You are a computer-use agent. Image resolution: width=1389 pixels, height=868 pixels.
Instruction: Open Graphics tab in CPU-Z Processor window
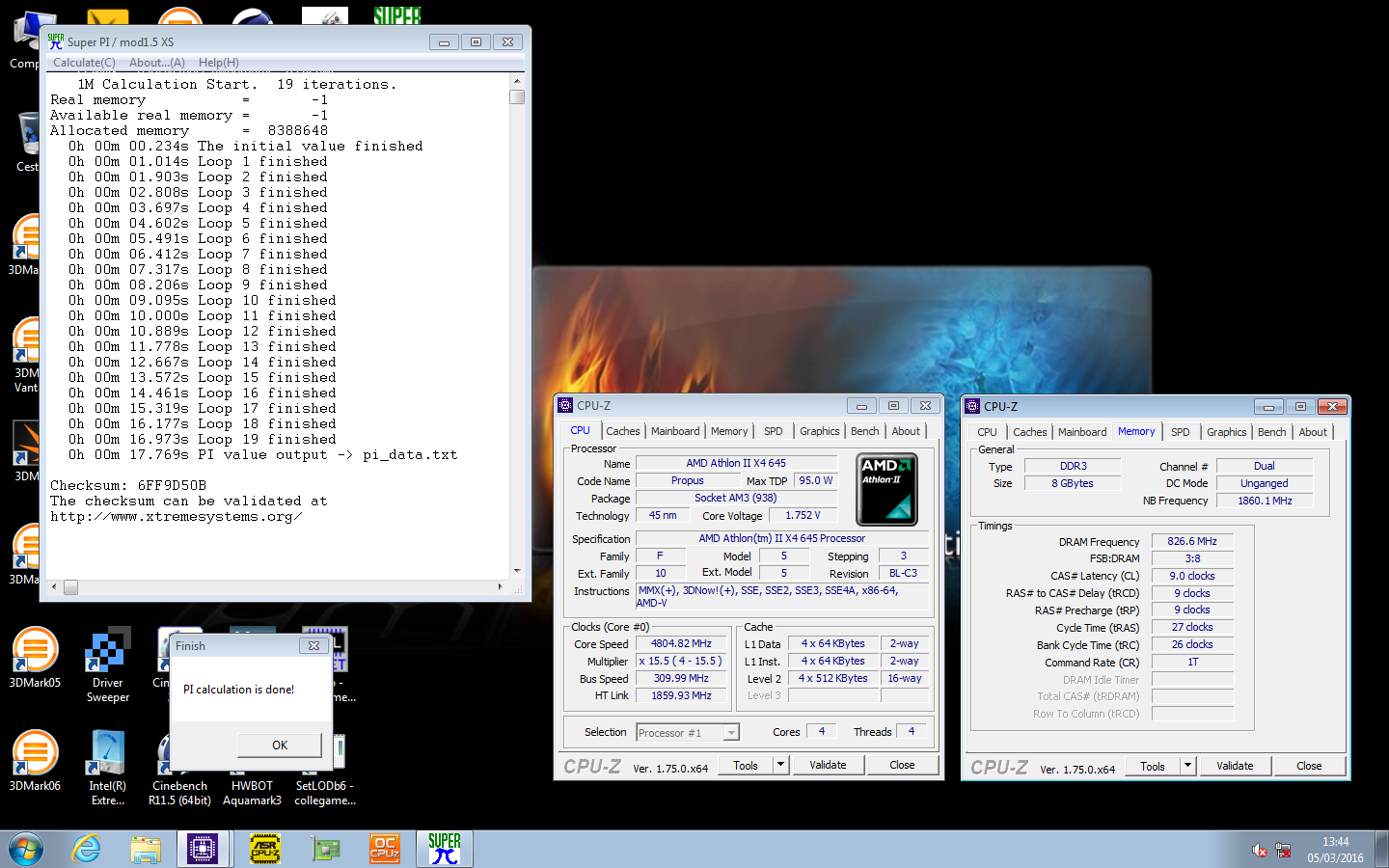coord(820,431)
